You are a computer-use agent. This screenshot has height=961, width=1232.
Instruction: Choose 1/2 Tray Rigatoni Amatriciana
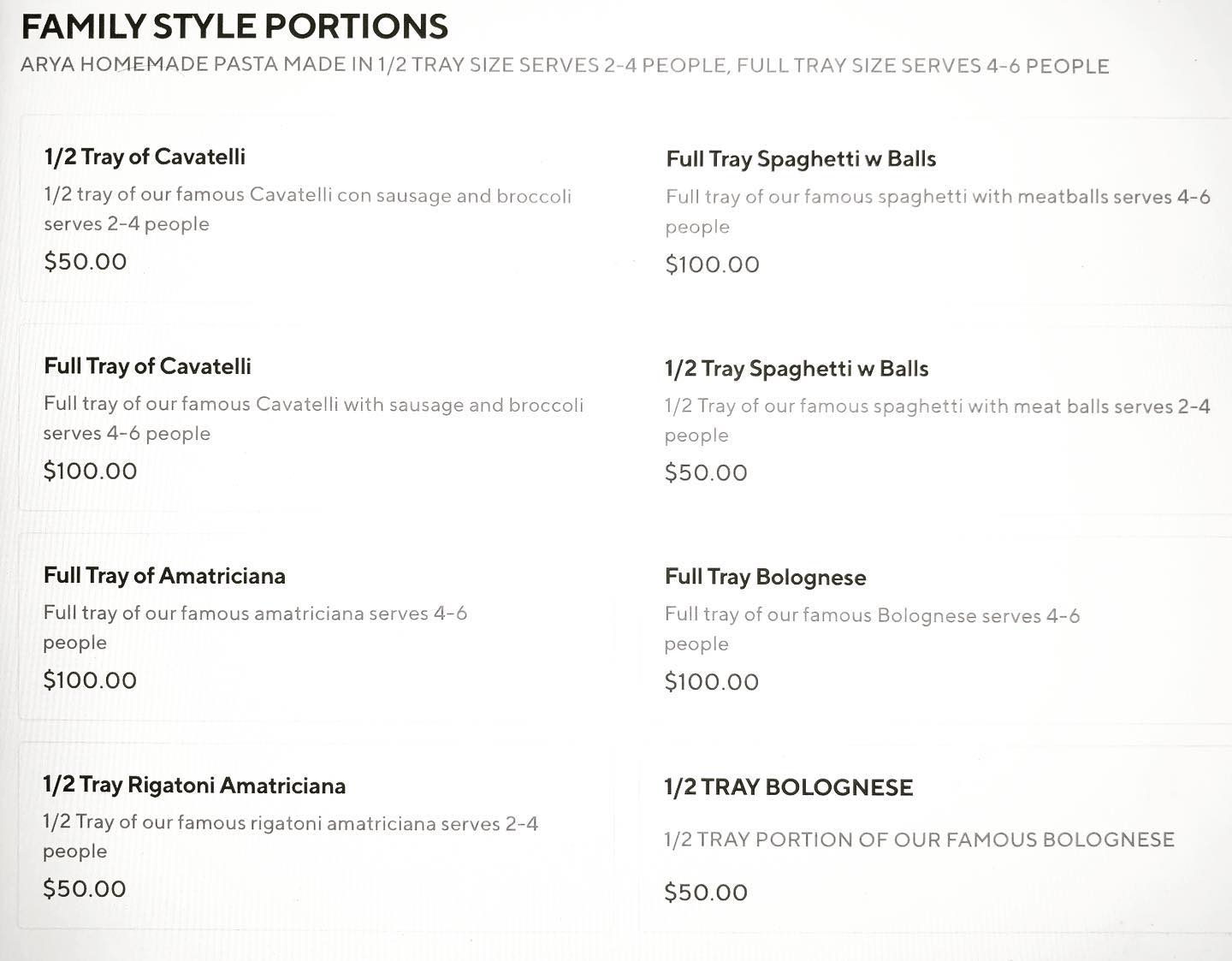coord(194,786)
